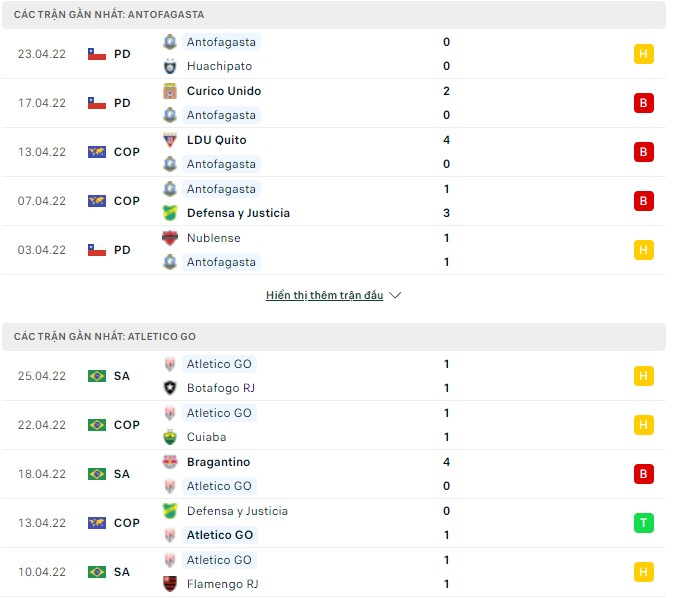Click the Curico Unido team crest
The height and width of the screenshot is (598, 673).
[170, 91]
